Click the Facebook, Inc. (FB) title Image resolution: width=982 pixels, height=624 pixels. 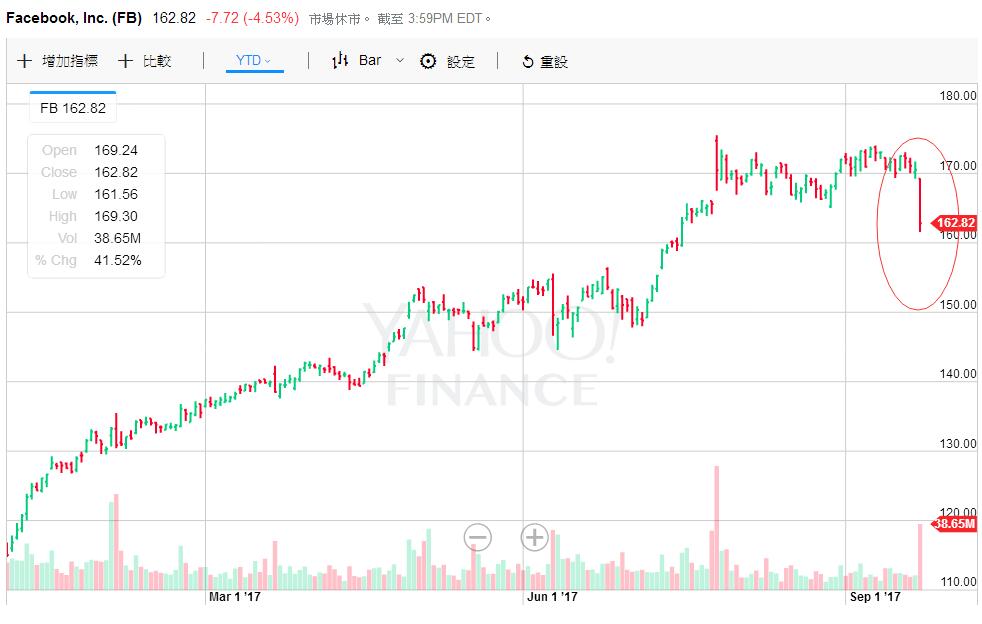pyautogui.click(x=74, y=18)
